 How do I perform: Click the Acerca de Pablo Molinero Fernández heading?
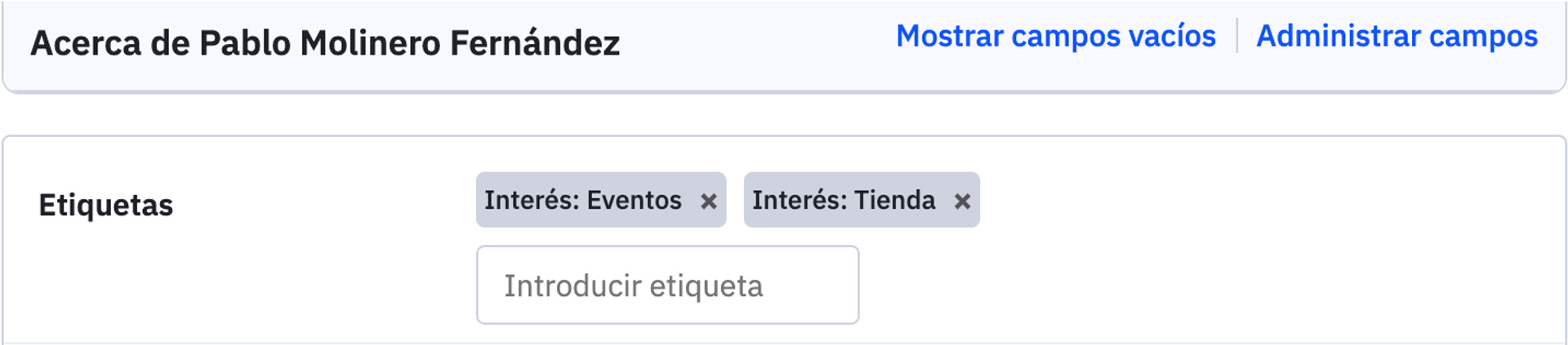325,42
